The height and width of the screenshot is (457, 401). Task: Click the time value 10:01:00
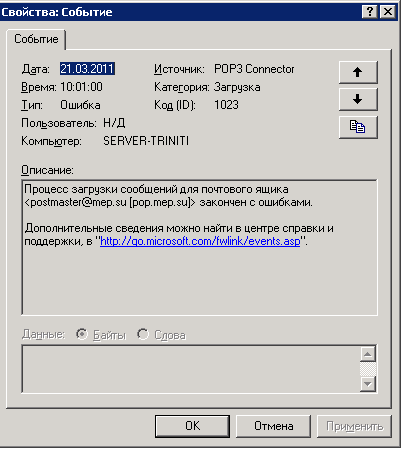81,87
